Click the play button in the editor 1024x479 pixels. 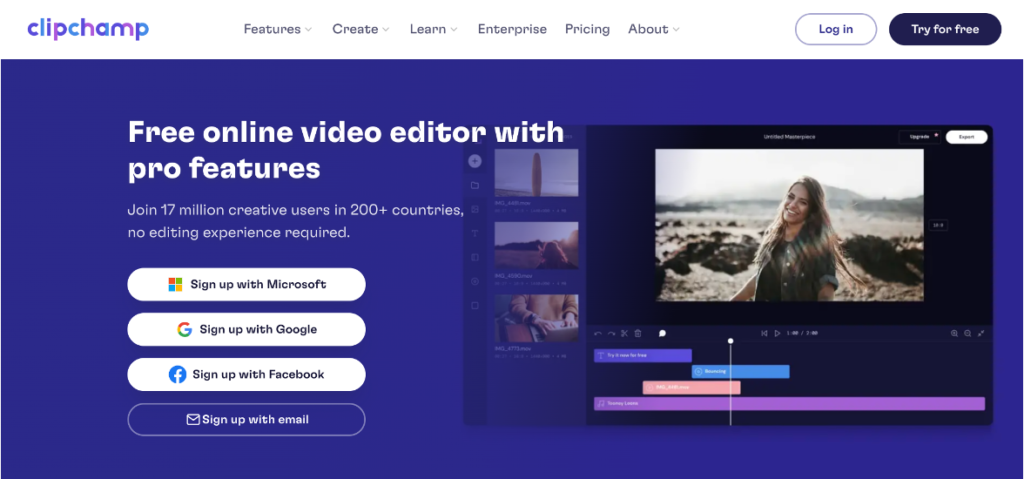pyautogui.click(x=777, y=333)
